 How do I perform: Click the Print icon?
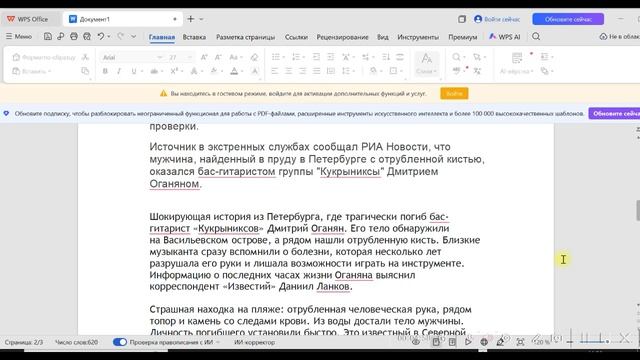click(x=74, y=37)
